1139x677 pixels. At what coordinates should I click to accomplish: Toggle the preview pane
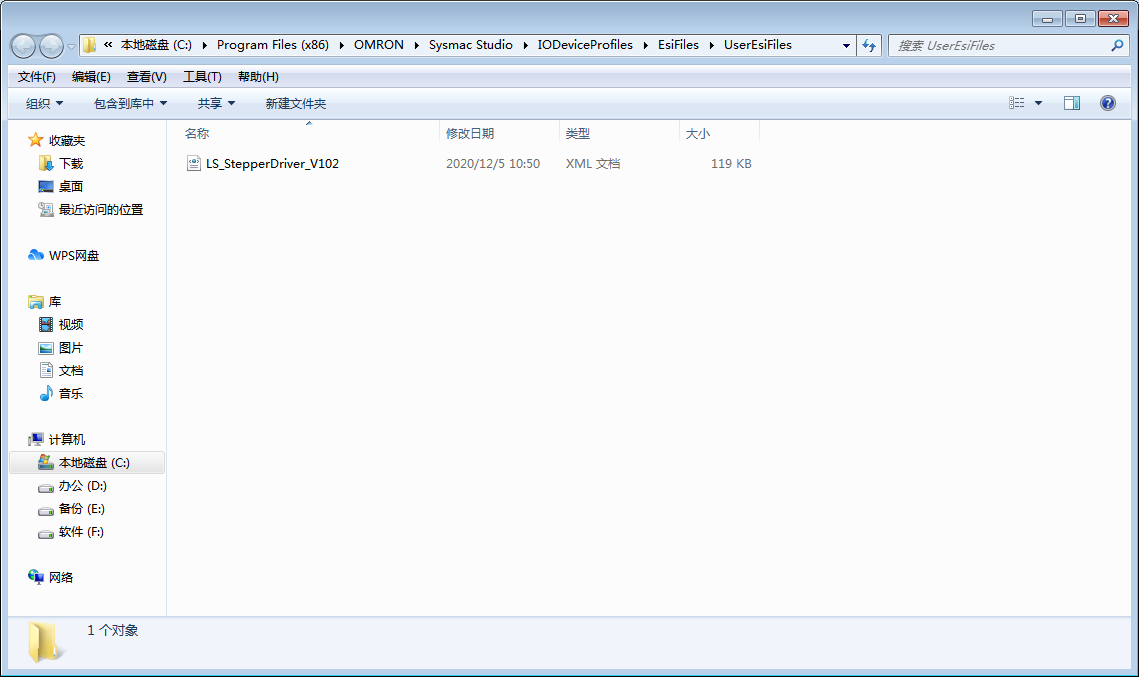click(1071, 103)
